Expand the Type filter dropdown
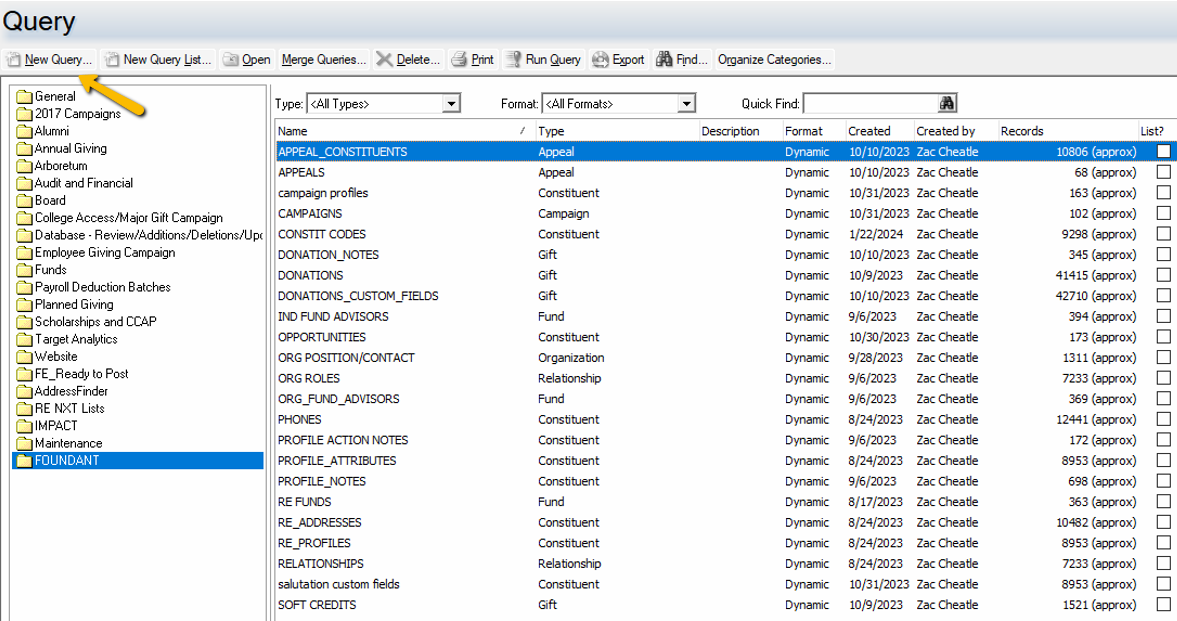Screen dimensions: 1177x621 click(451, 104)
